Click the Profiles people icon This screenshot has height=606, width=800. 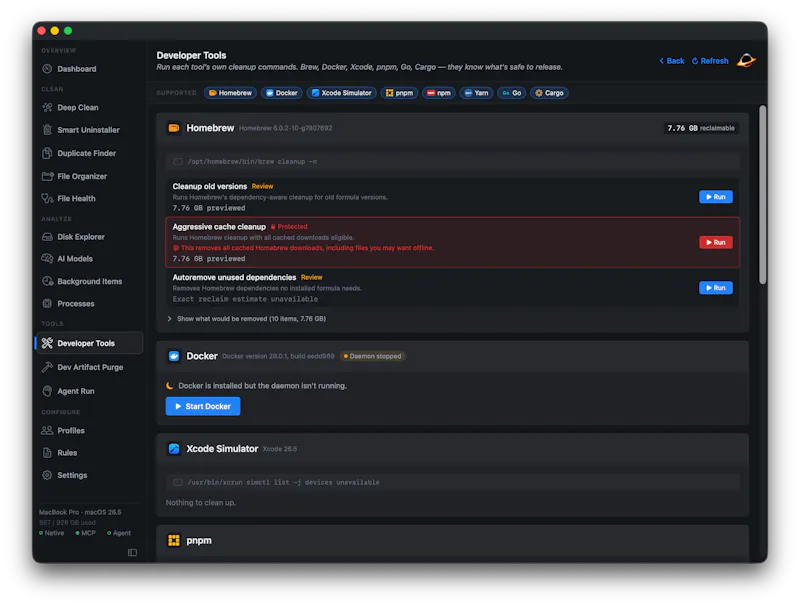[47, 430]
